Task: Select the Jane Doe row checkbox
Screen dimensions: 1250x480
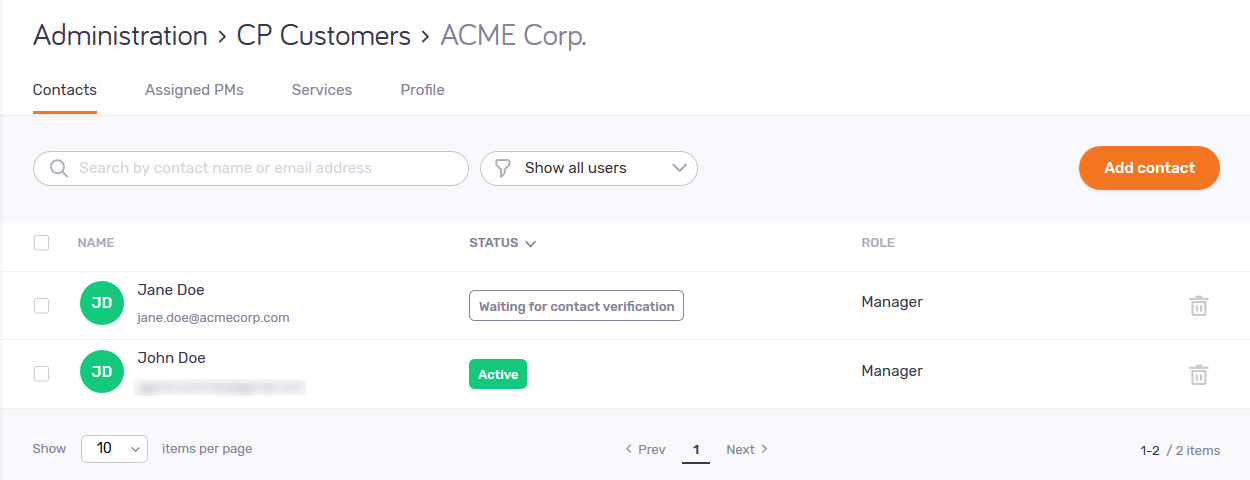Action: coord(42,305)
